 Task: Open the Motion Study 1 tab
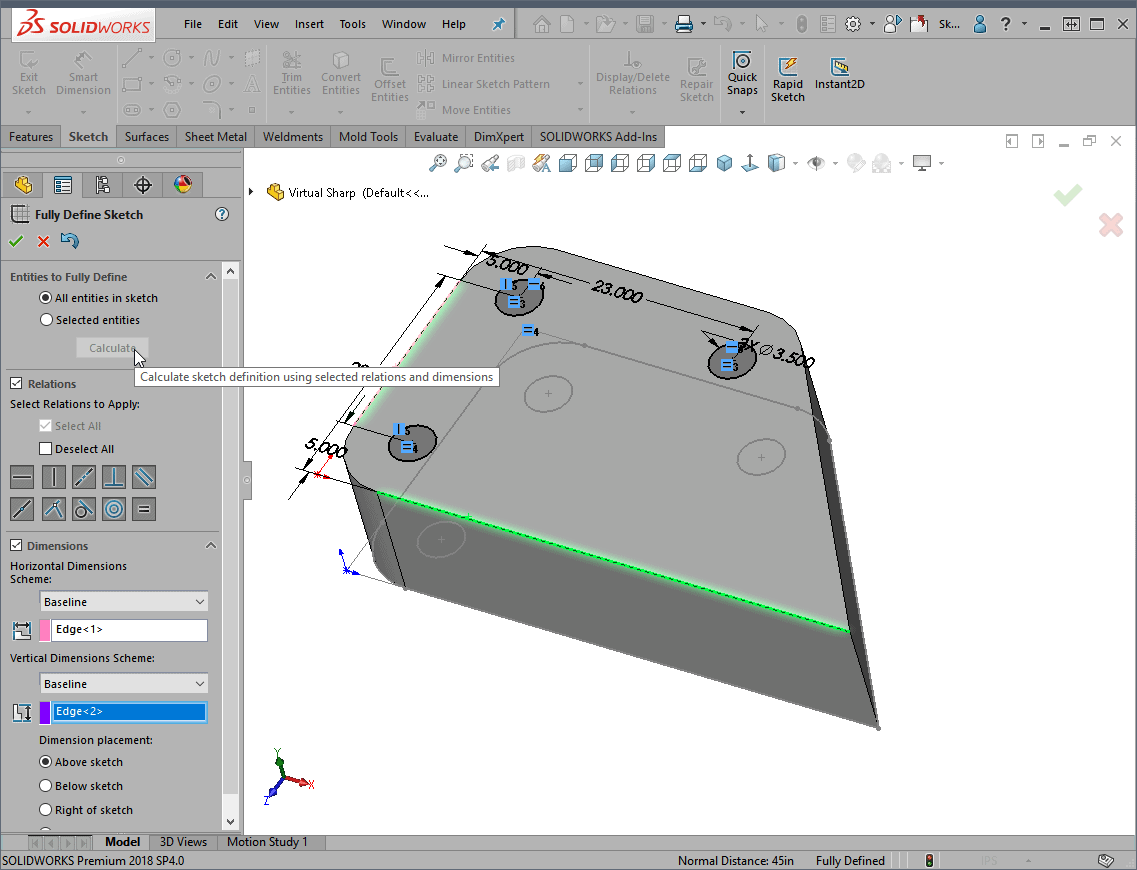267,842
